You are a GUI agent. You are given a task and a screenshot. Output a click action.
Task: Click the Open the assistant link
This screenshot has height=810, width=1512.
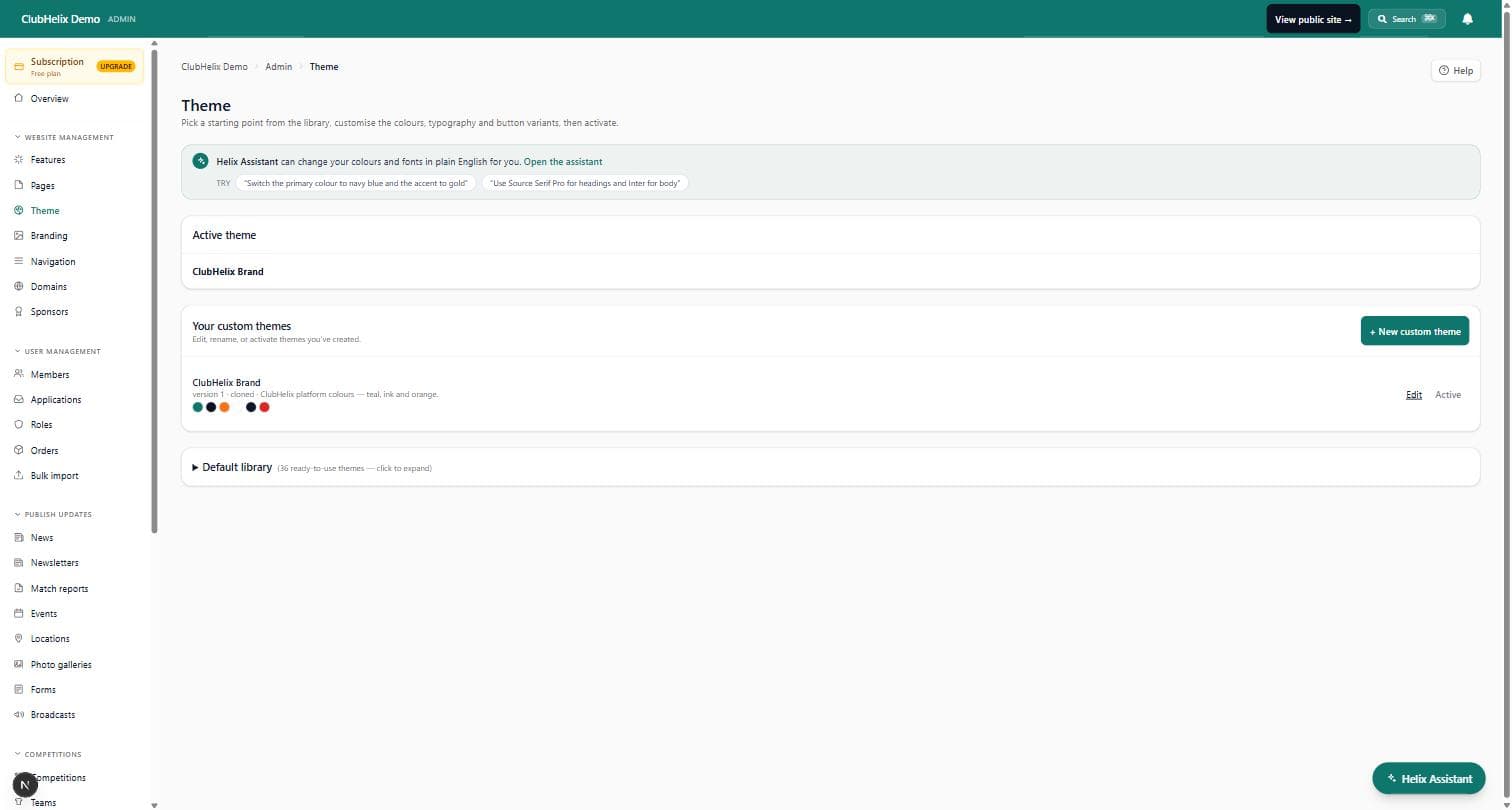coord(563,161)
